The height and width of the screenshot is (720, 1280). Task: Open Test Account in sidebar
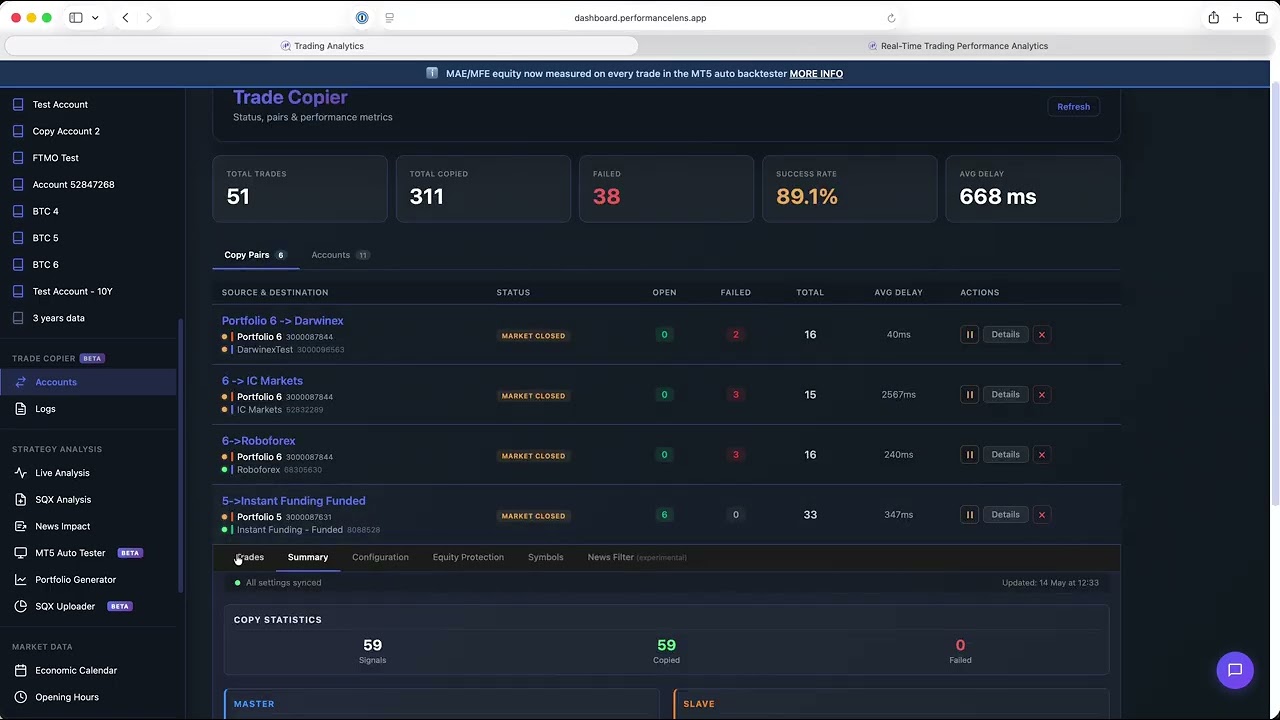(60, 104)
